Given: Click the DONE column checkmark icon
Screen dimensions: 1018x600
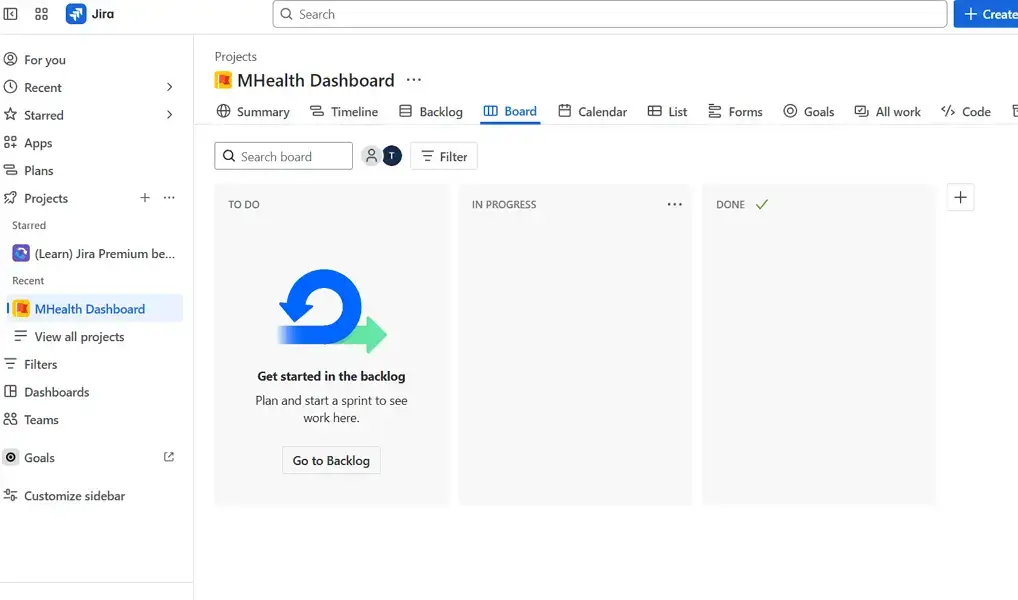Looking at the screenshot, I should 762,204.
